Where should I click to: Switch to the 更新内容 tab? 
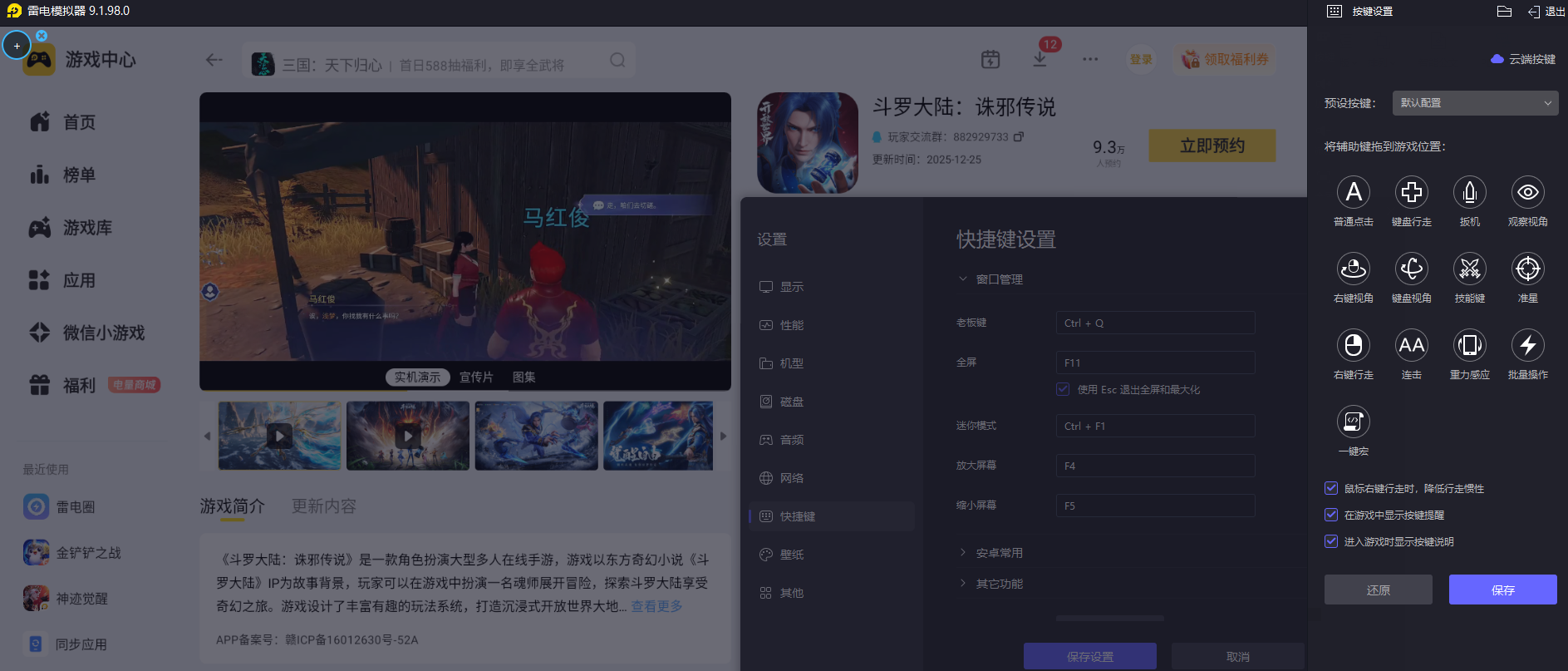coord(324,506)
